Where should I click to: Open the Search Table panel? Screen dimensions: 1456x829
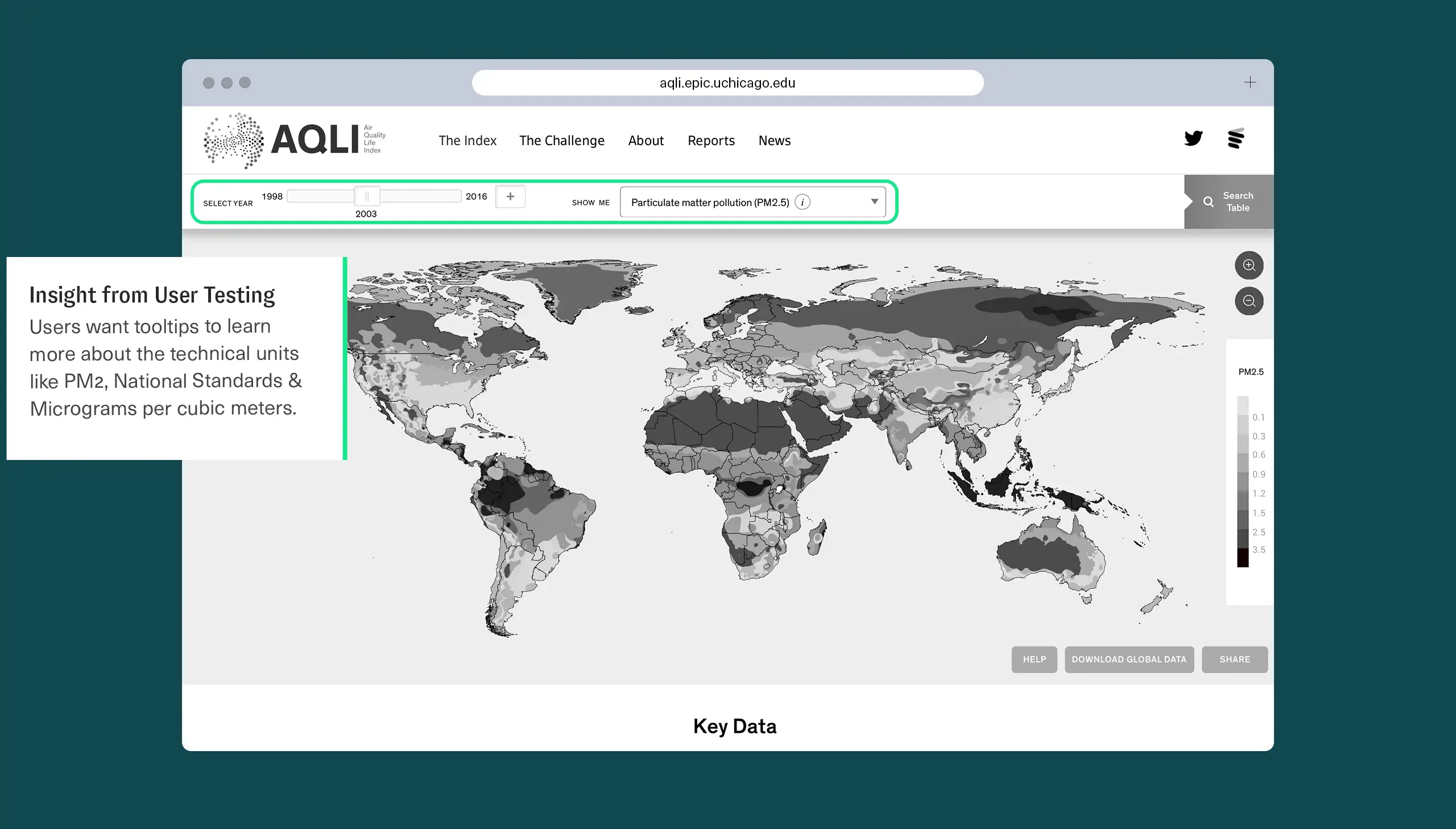1229,201
